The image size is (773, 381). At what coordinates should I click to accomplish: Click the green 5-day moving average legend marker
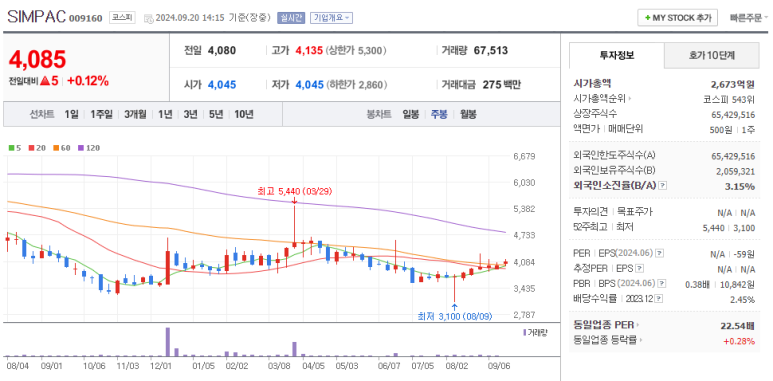tap(11, 147)
